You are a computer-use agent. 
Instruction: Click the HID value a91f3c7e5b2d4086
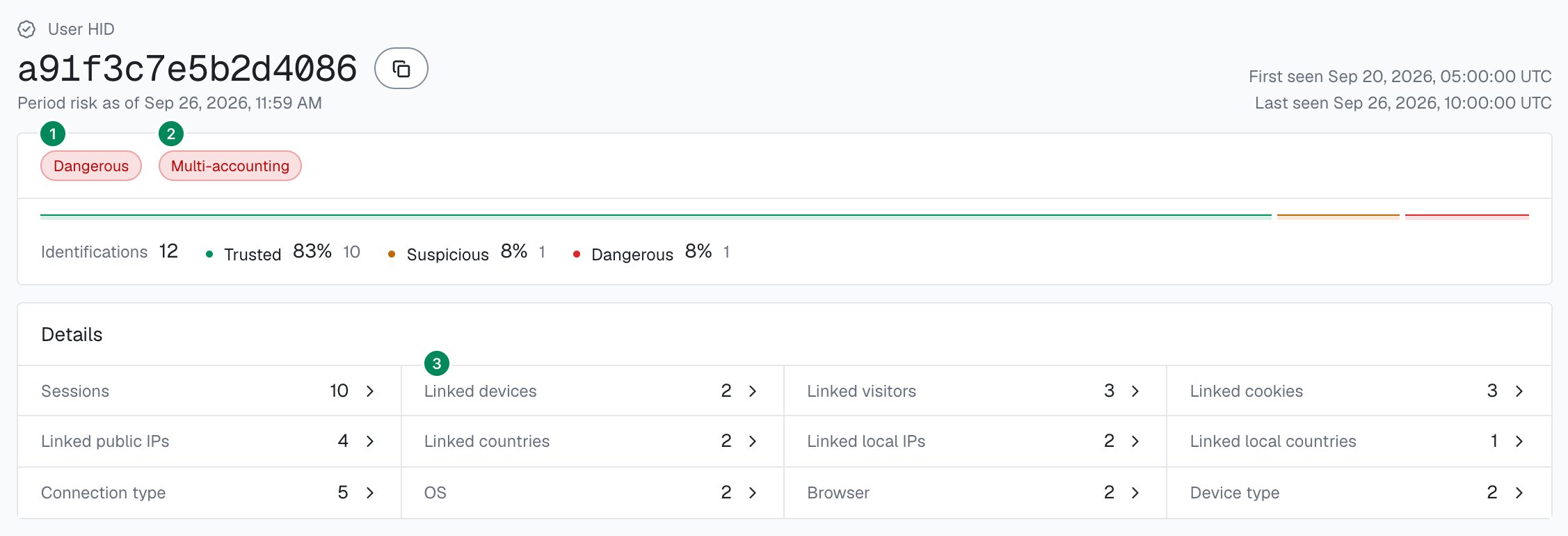tap(188, 69)
